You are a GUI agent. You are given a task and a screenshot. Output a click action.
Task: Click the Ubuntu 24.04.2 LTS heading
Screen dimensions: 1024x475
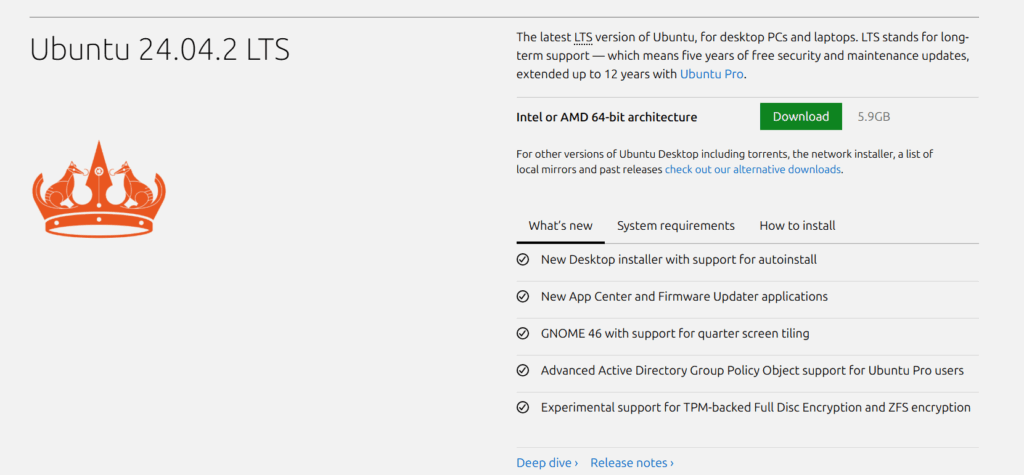(x=160, y=50)
